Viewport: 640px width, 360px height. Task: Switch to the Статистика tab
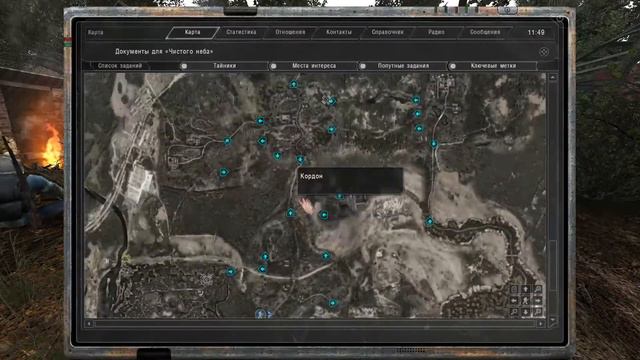coord(241,32)
